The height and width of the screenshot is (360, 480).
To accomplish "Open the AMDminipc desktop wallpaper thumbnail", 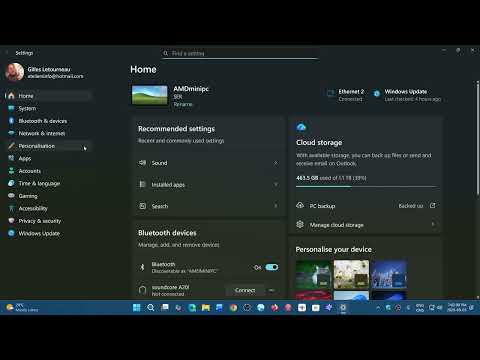I will [x=150, y=95].
